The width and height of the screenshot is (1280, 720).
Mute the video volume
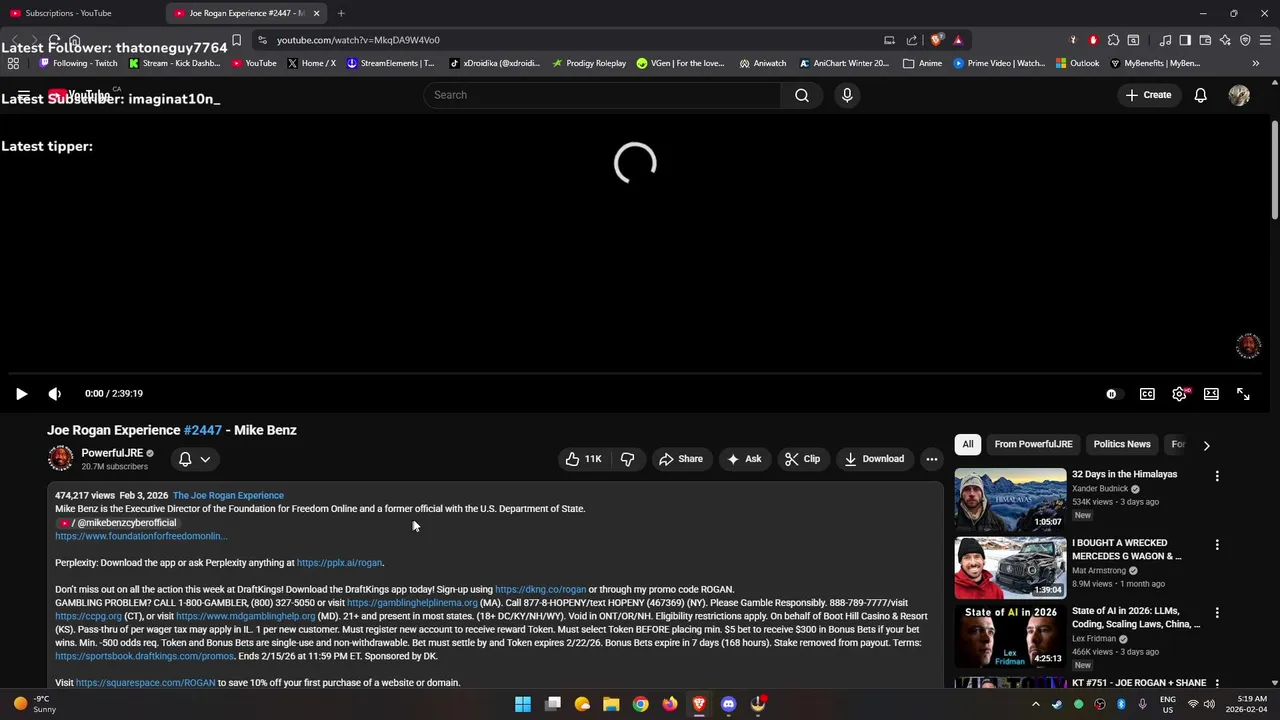[x=54, y=394]
